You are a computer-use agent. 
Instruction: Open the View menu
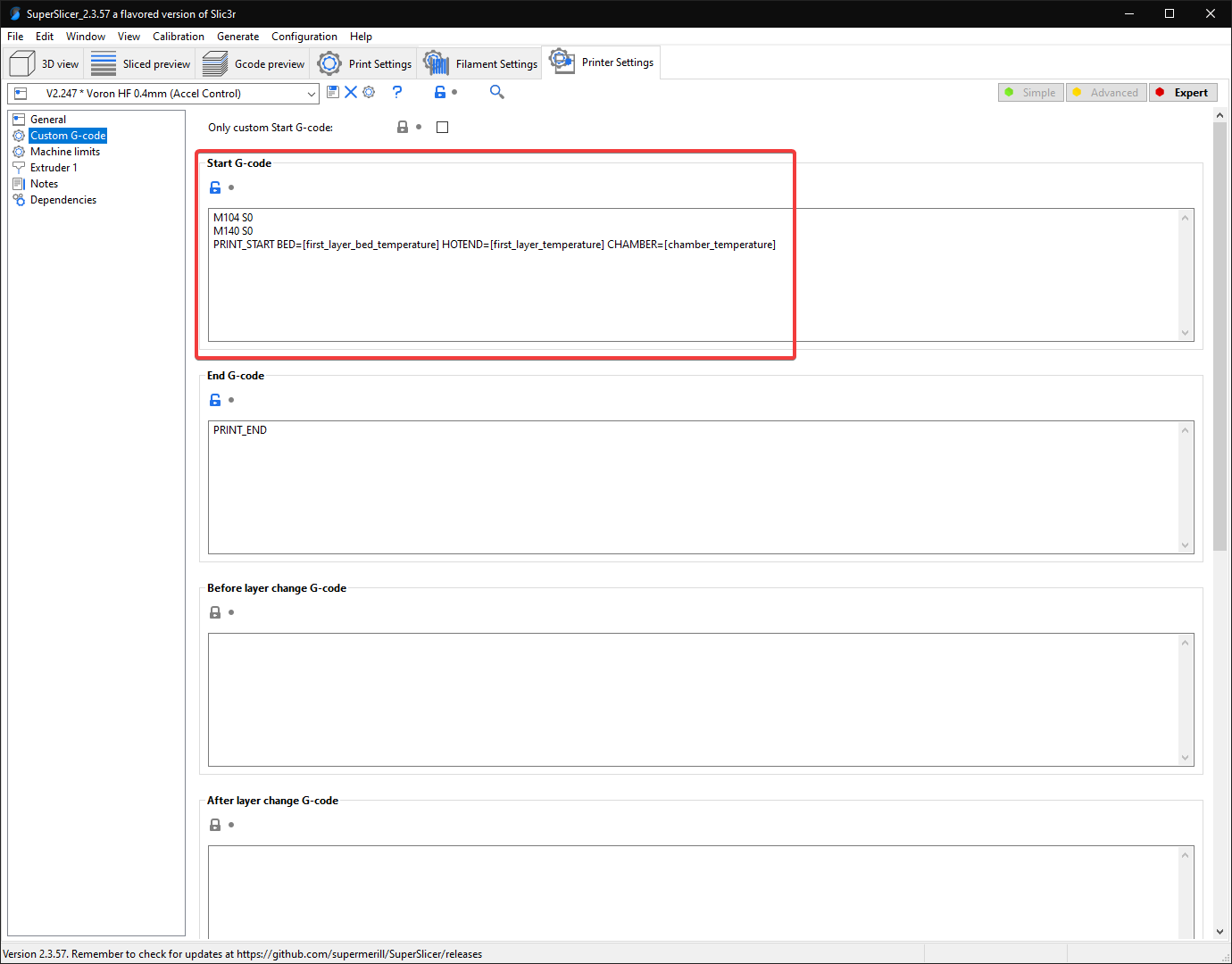click(x=129, y=37)
